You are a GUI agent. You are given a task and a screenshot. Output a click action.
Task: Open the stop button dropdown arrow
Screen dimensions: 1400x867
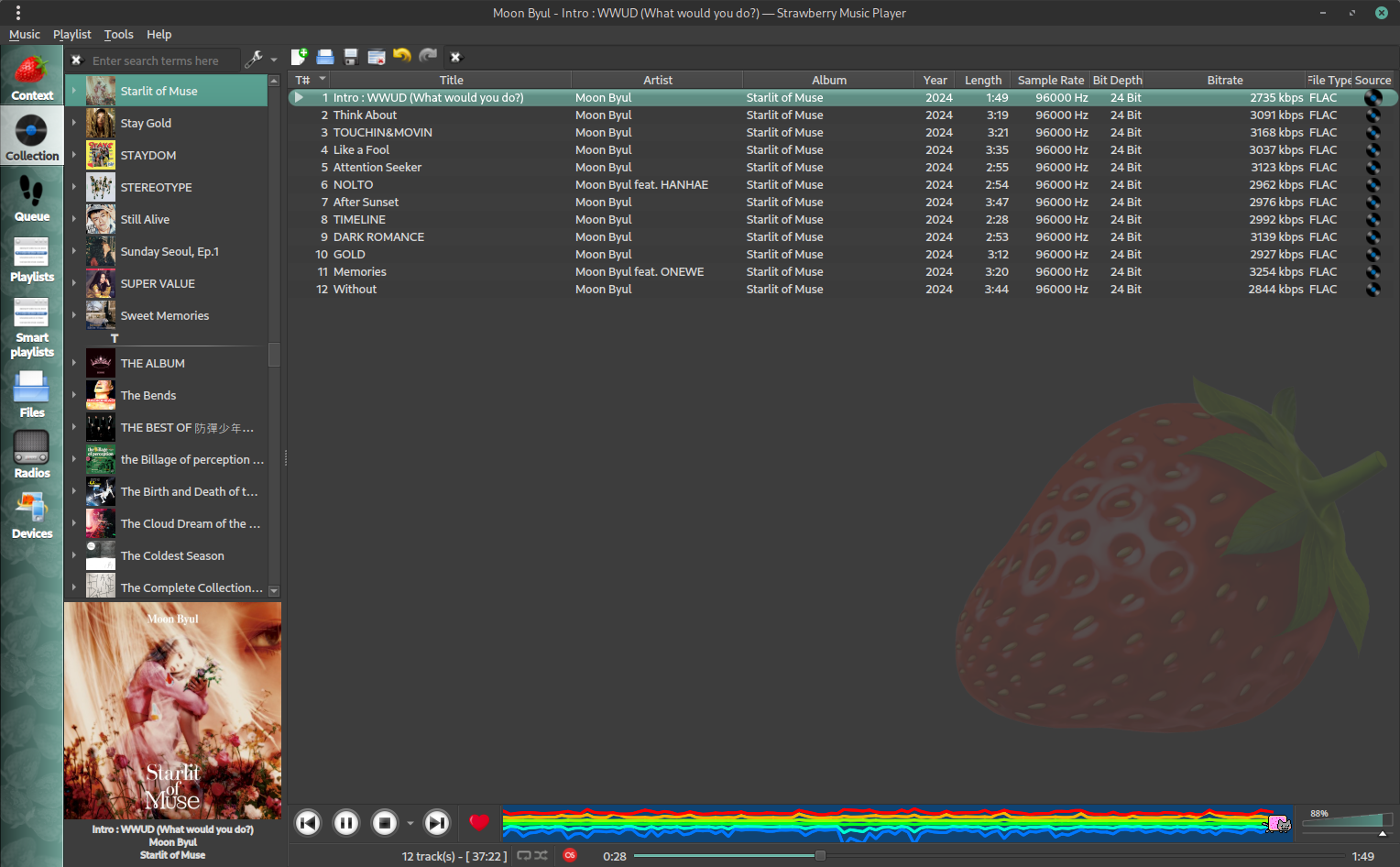click(410, 823)
